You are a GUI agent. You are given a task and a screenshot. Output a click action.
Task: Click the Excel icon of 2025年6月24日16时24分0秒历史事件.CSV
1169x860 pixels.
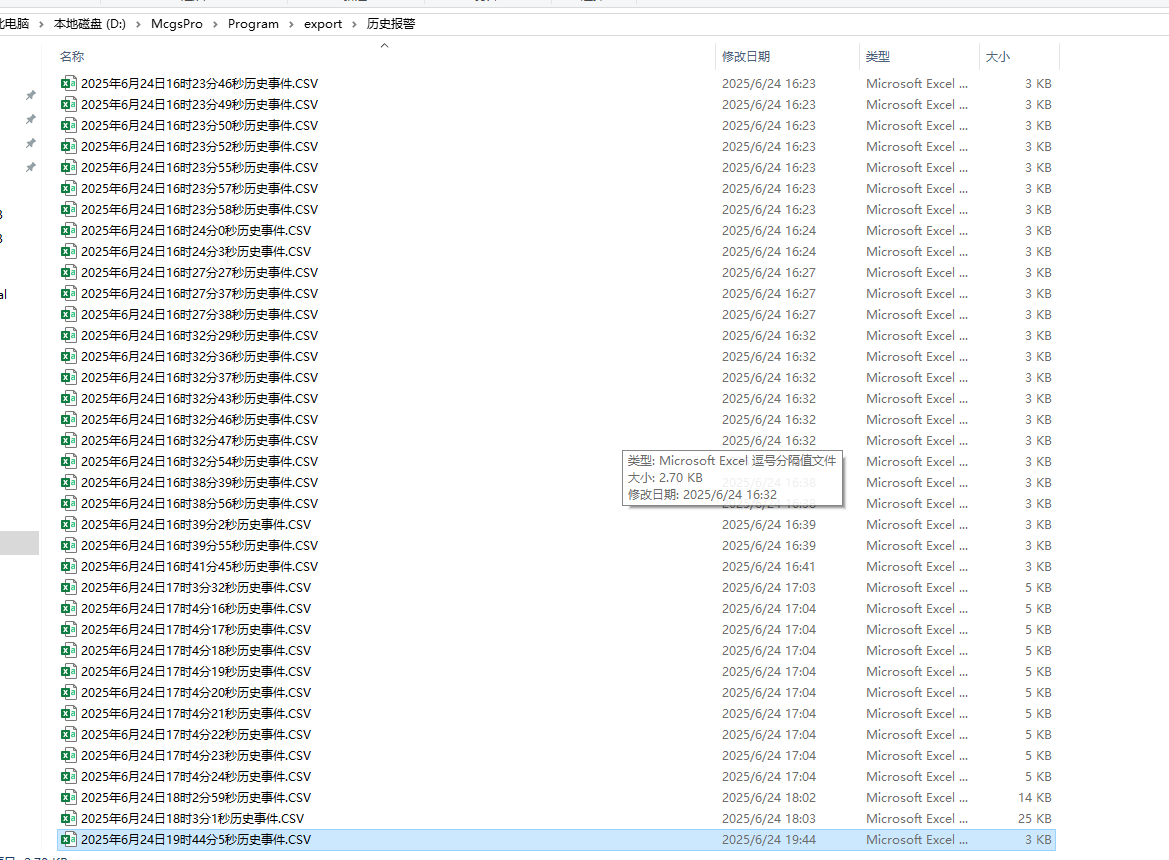pyautogui.click(x=69, y=230)
